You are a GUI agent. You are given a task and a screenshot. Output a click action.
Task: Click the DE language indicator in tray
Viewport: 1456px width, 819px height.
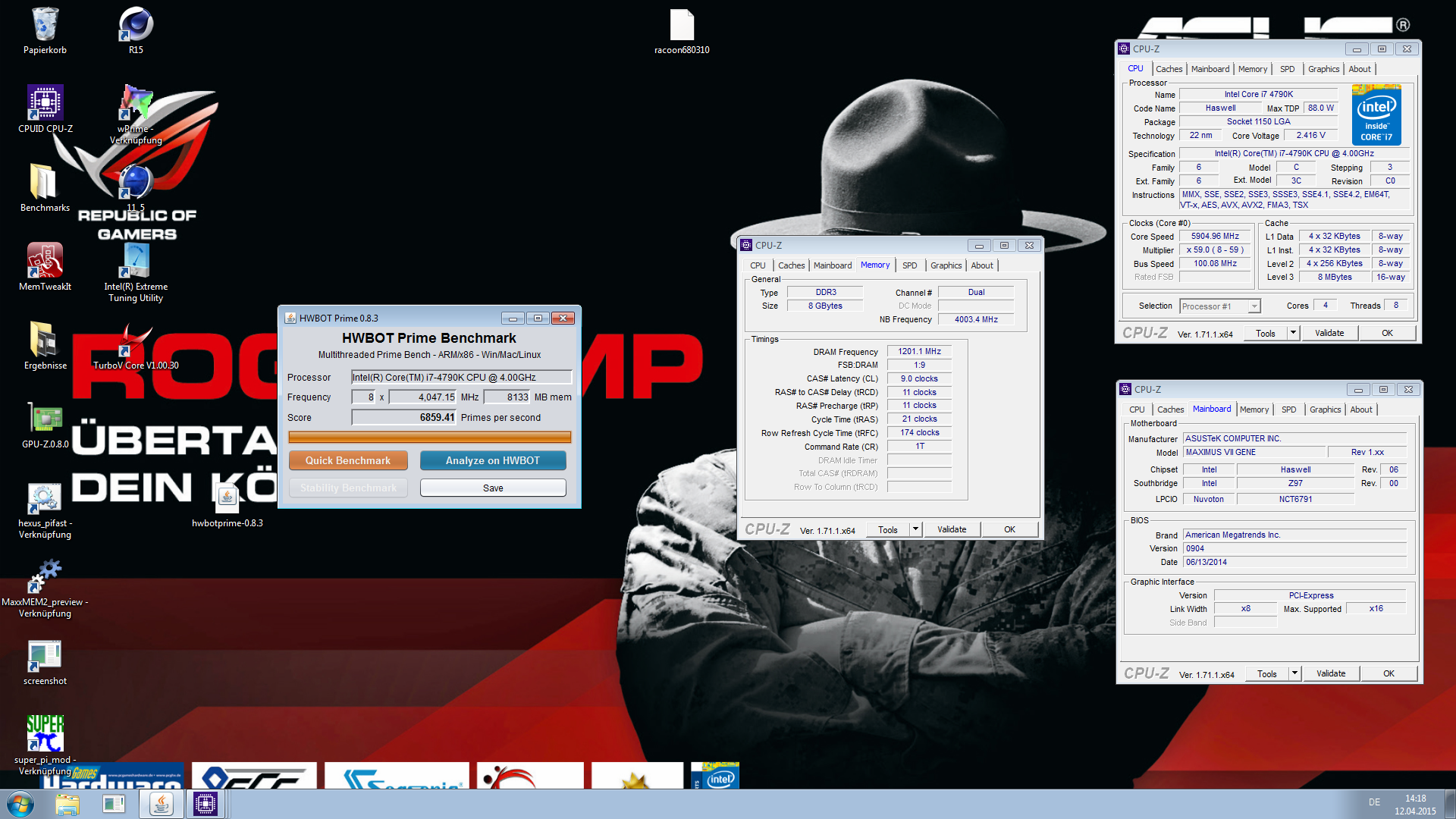[1374, 802]
